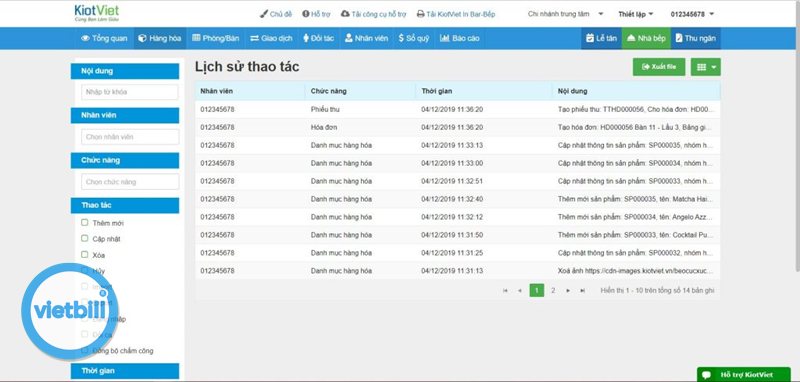Click the green Xuất file button

[659, 67]
